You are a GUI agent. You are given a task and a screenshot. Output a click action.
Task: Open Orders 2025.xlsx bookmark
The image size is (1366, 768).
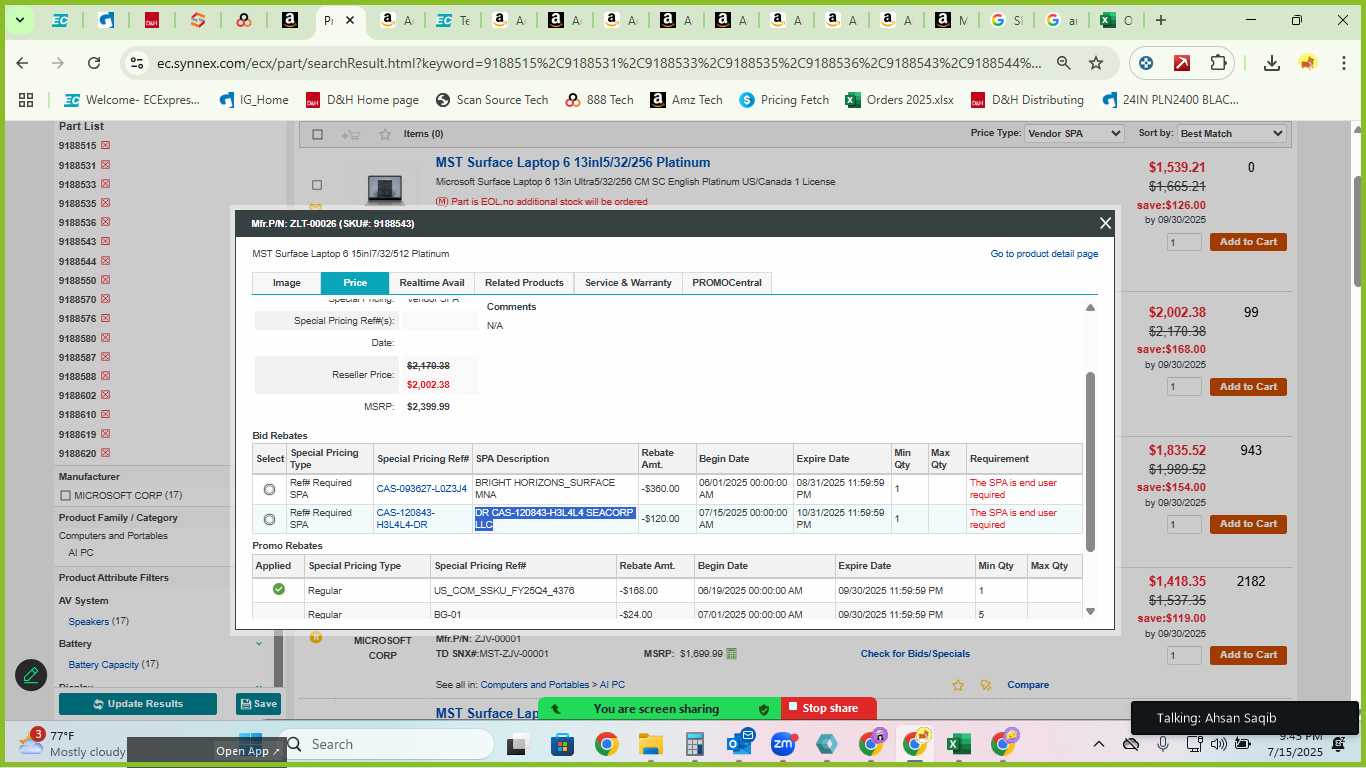coord(899,100)
